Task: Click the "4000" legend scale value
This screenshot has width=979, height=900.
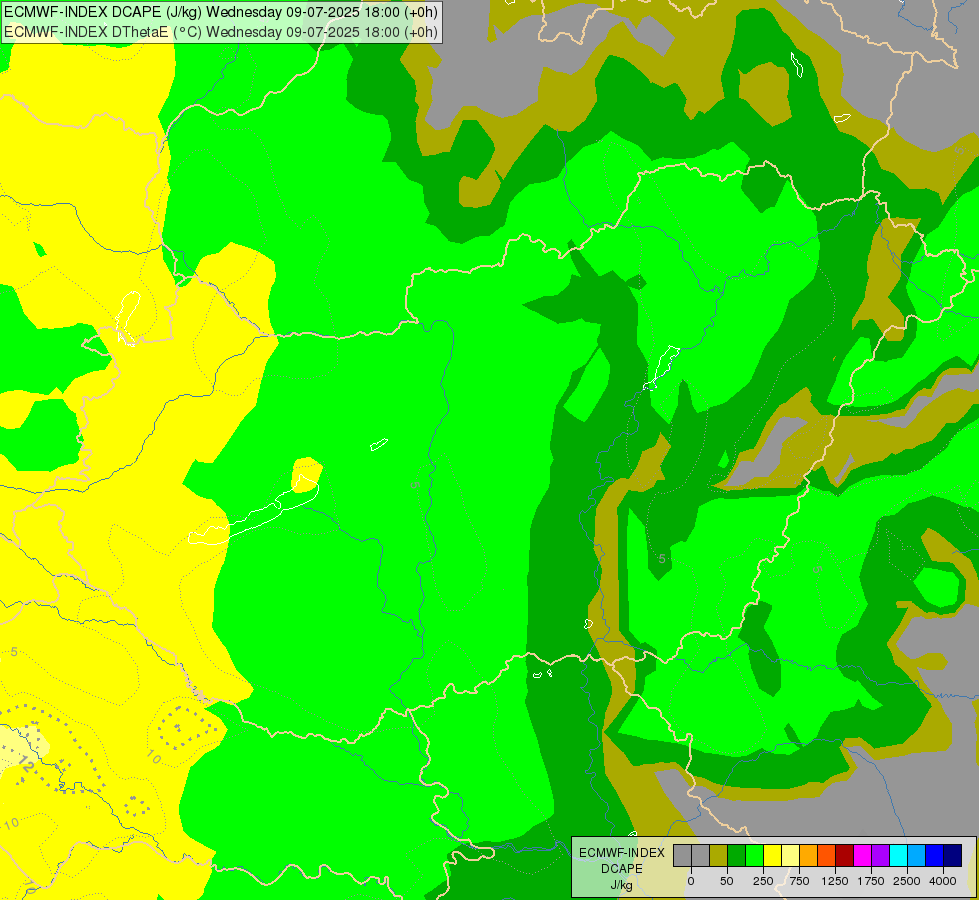Action: pos(943,881)
